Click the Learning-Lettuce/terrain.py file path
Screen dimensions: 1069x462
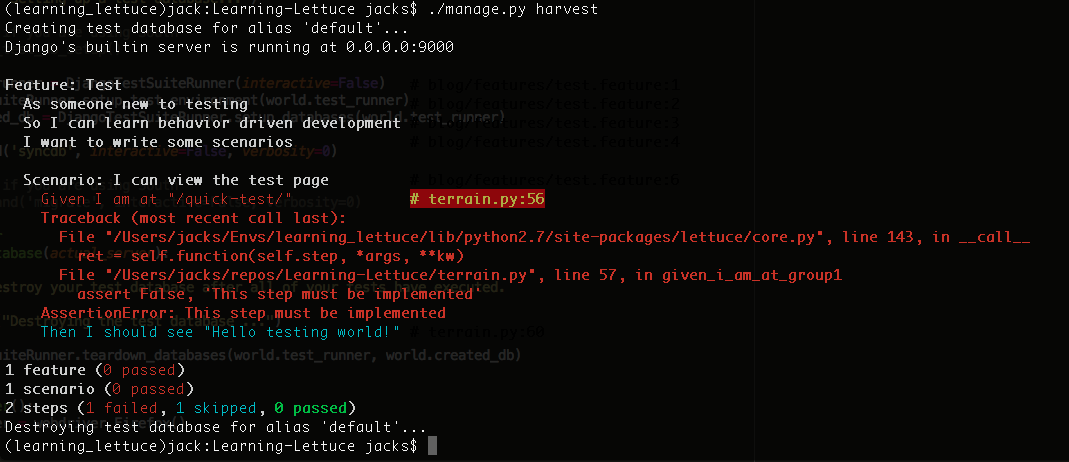pyautogui.click(x=320, y=276)
